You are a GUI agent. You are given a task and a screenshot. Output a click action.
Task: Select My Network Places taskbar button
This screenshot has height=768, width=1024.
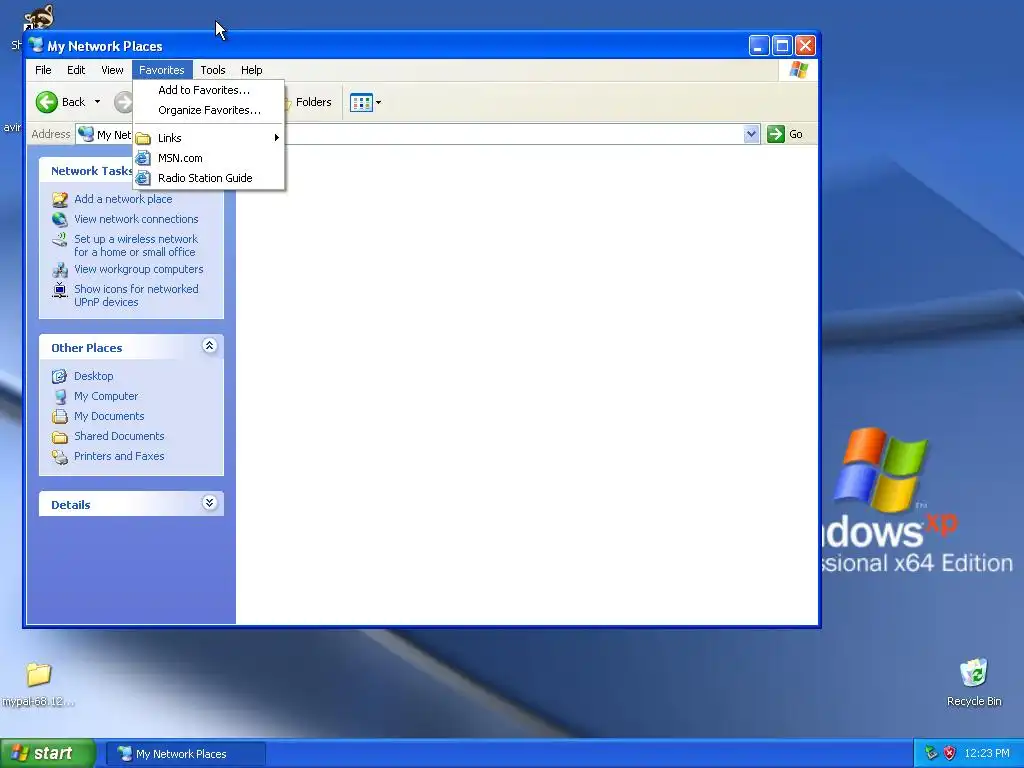[x=185, y=754]
